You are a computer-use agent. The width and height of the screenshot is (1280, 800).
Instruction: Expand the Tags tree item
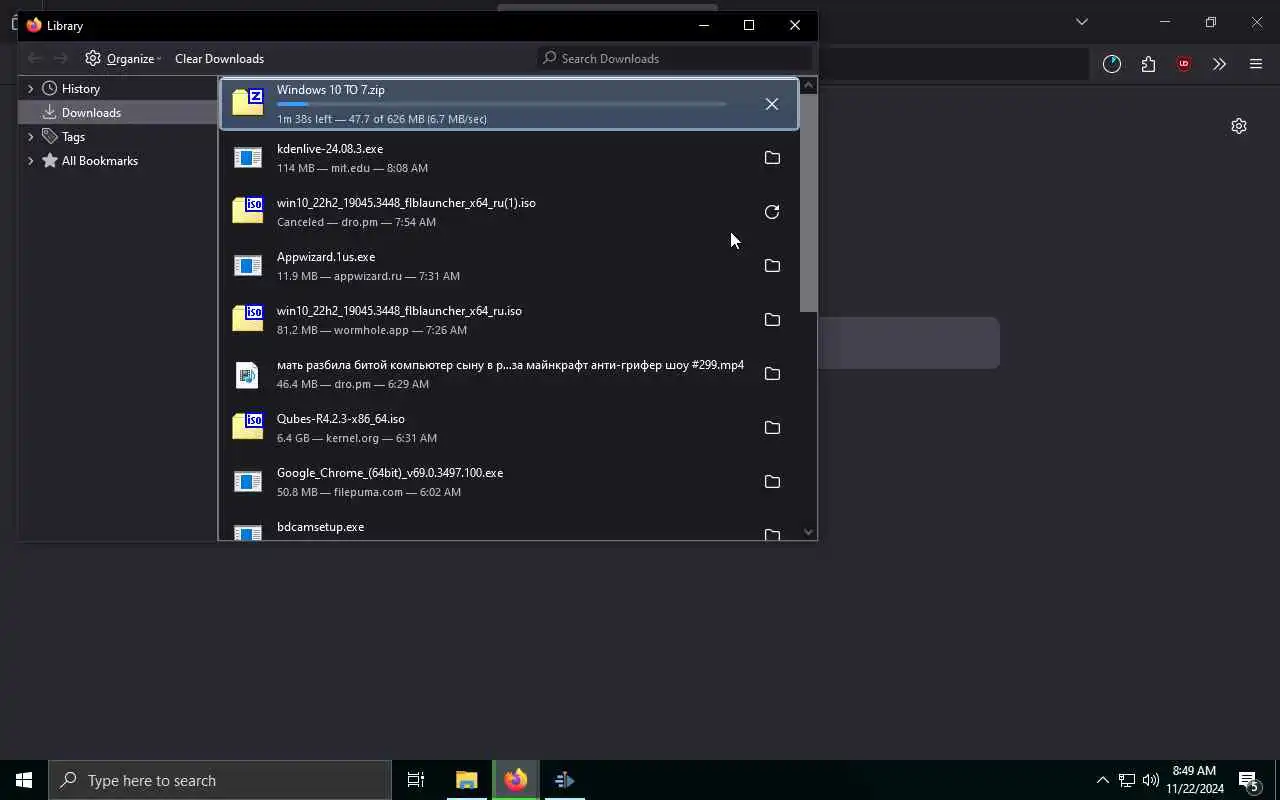point(30,137)
